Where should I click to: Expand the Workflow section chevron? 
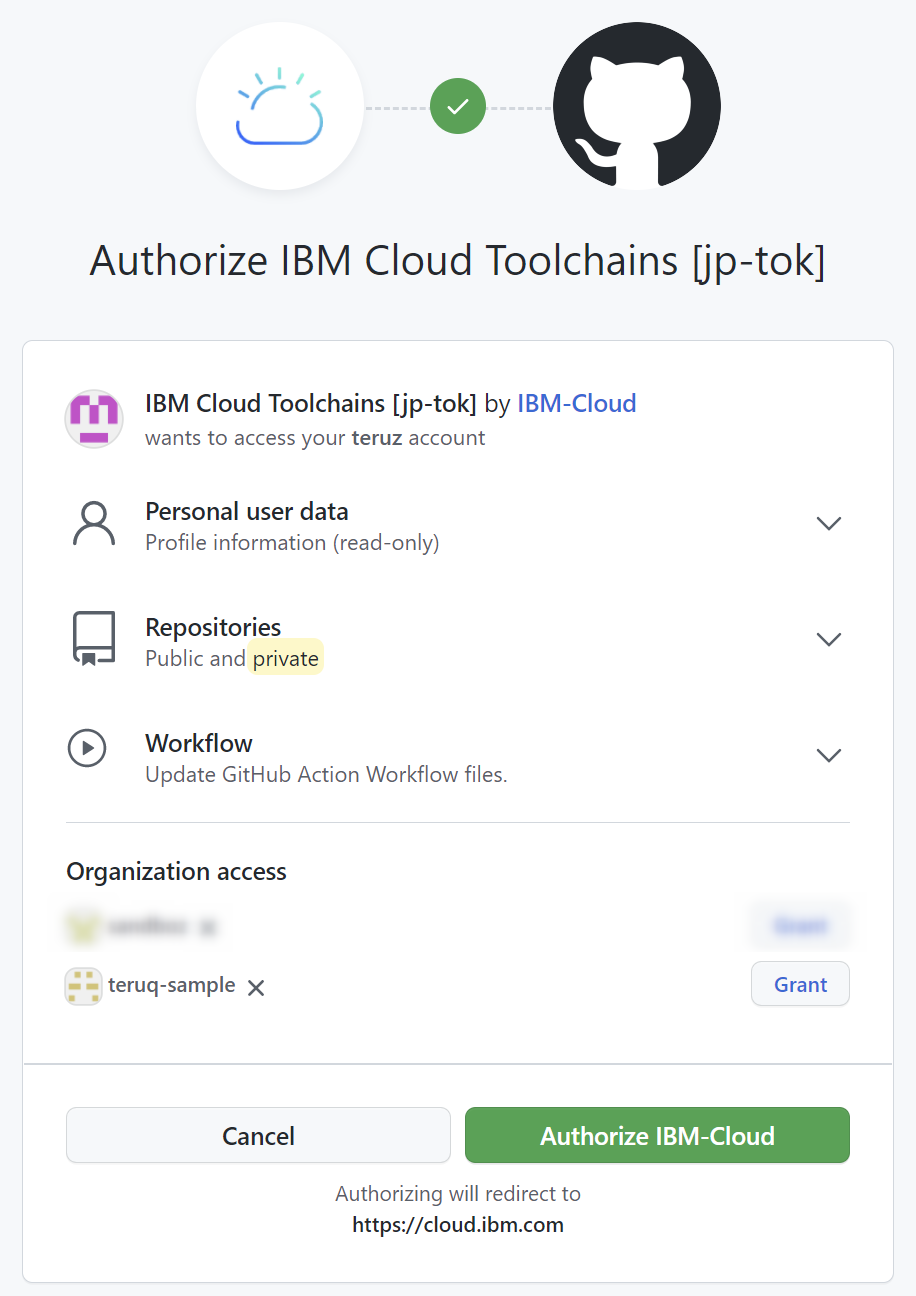tap(829, 755)
